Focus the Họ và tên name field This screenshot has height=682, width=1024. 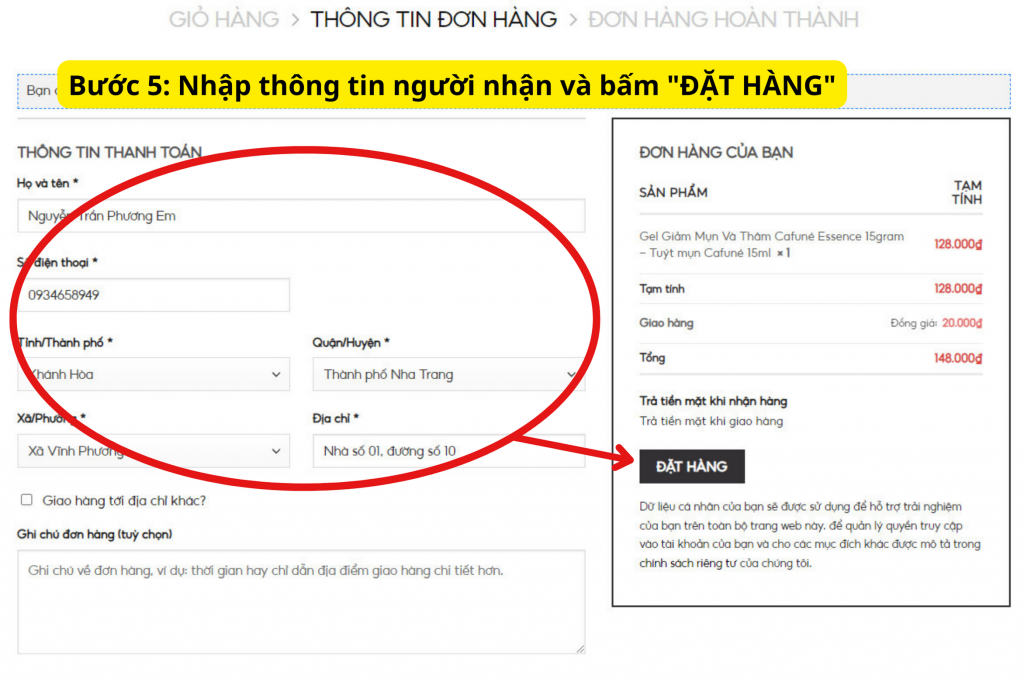pos(300,216)
